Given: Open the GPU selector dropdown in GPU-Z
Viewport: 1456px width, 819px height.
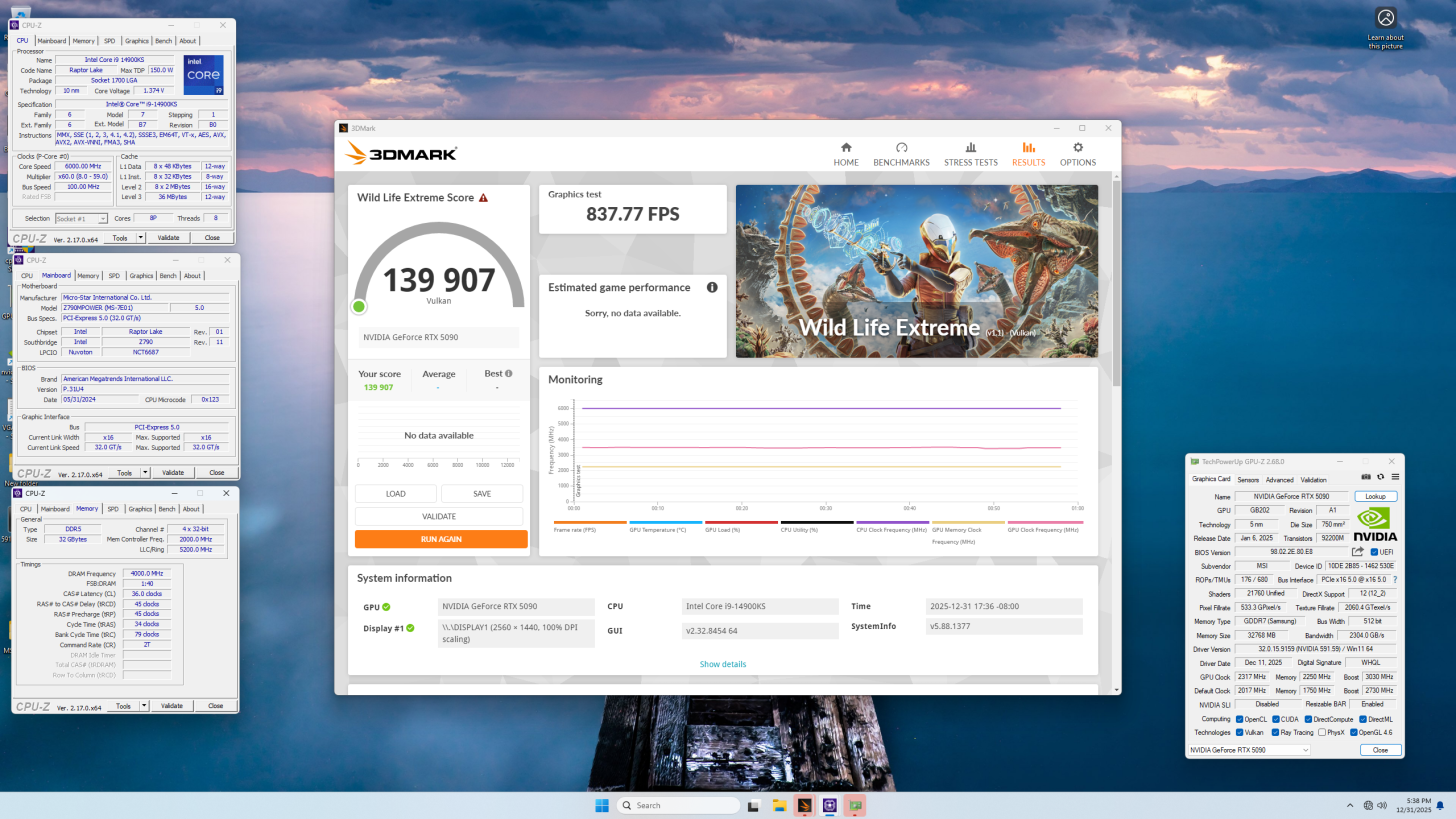Looking at the screenshot, I should 1249,750.
